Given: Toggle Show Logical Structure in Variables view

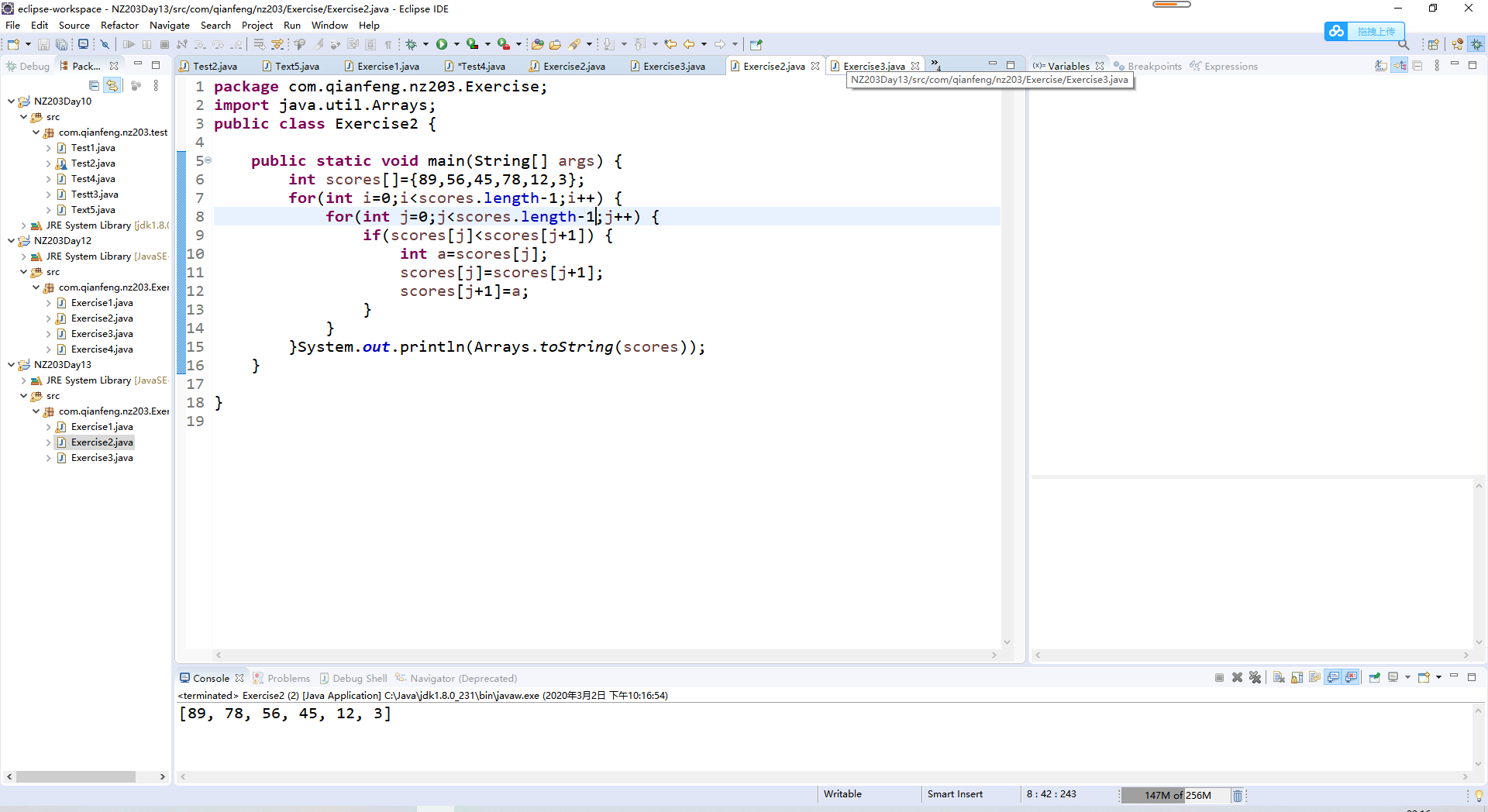Looking at the screenshot, I should (x=1400, y=66).
